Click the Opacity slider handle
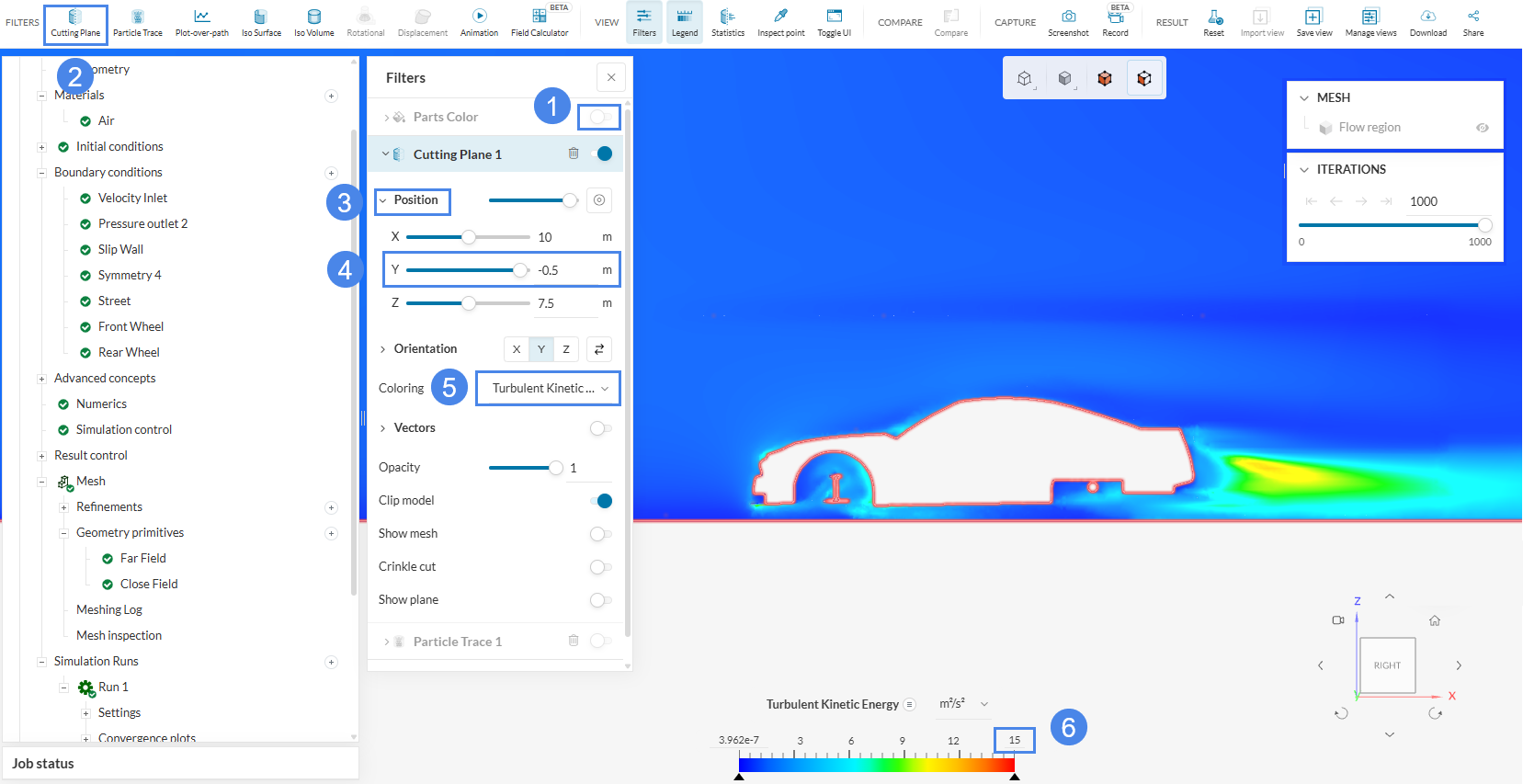The height and width of the screenshot is (784, 1523). (x=556, y=468)
